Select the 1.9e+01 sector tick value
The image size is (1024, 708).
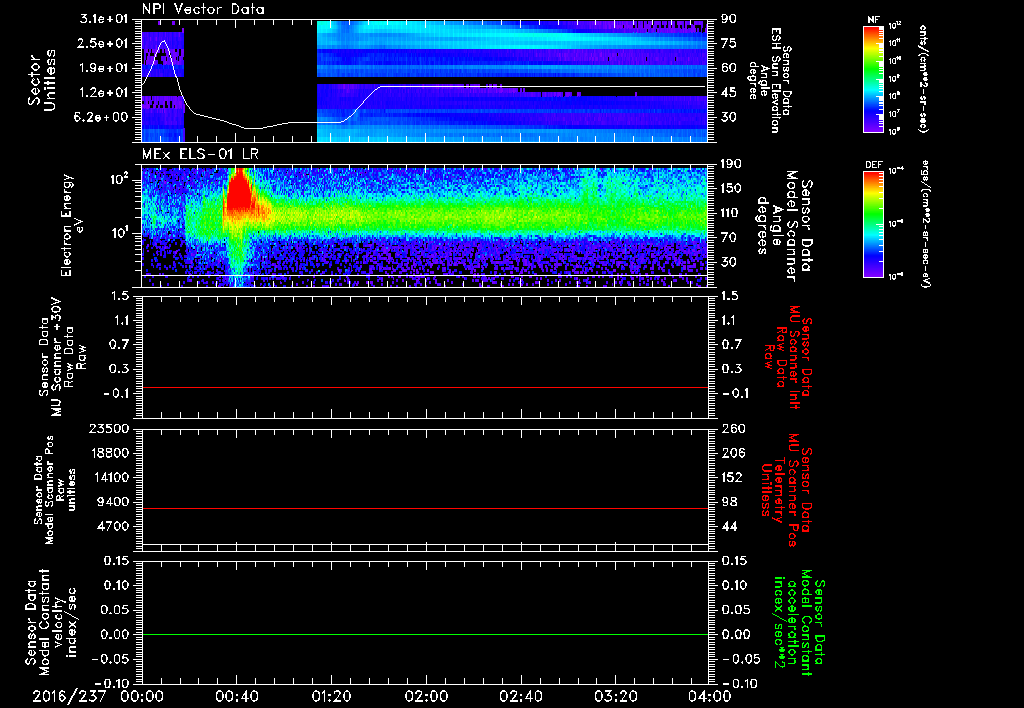click(x=104, y=68)
